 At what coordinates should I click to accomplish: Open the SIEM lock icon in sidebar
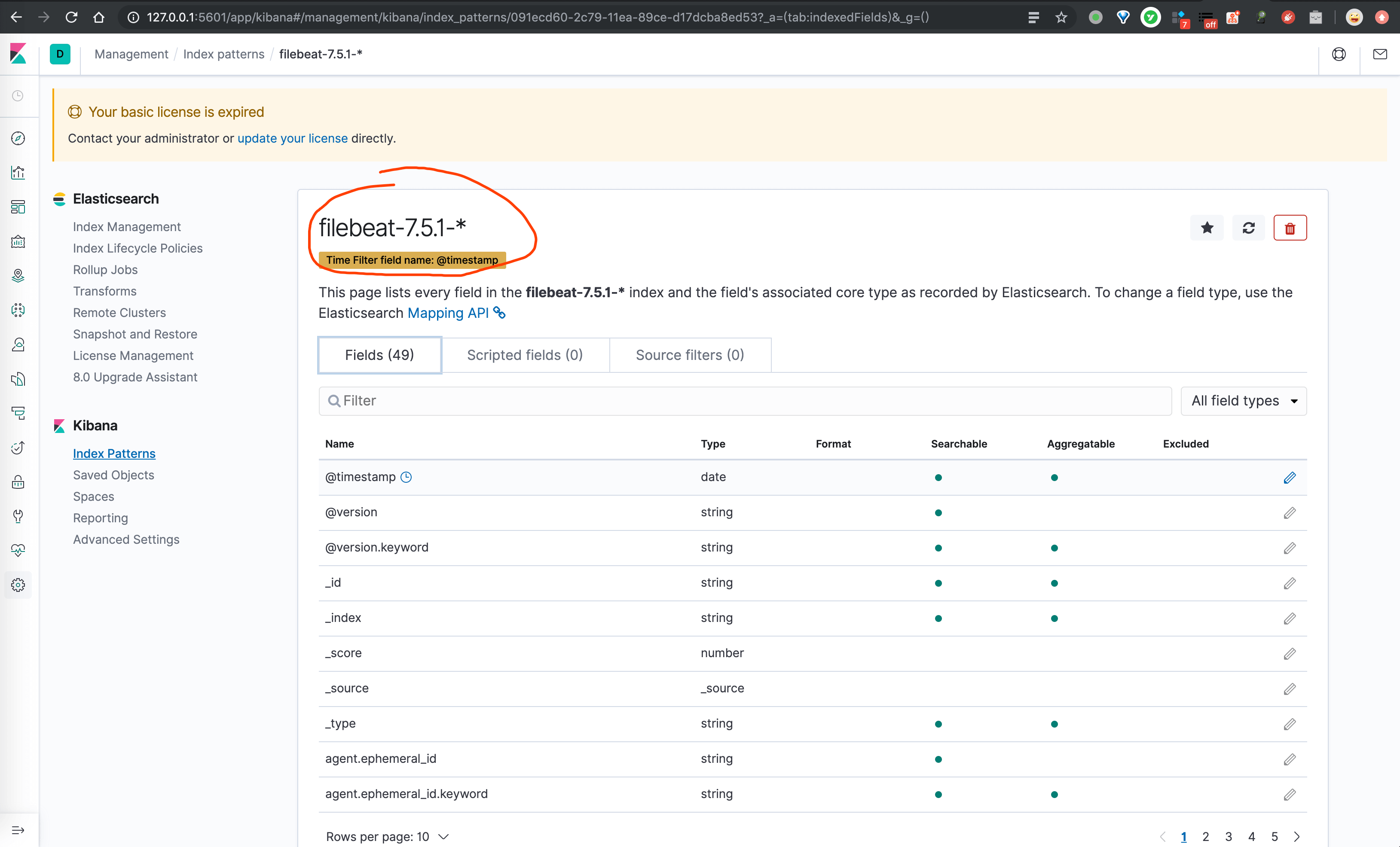click(x=18, y=482)
